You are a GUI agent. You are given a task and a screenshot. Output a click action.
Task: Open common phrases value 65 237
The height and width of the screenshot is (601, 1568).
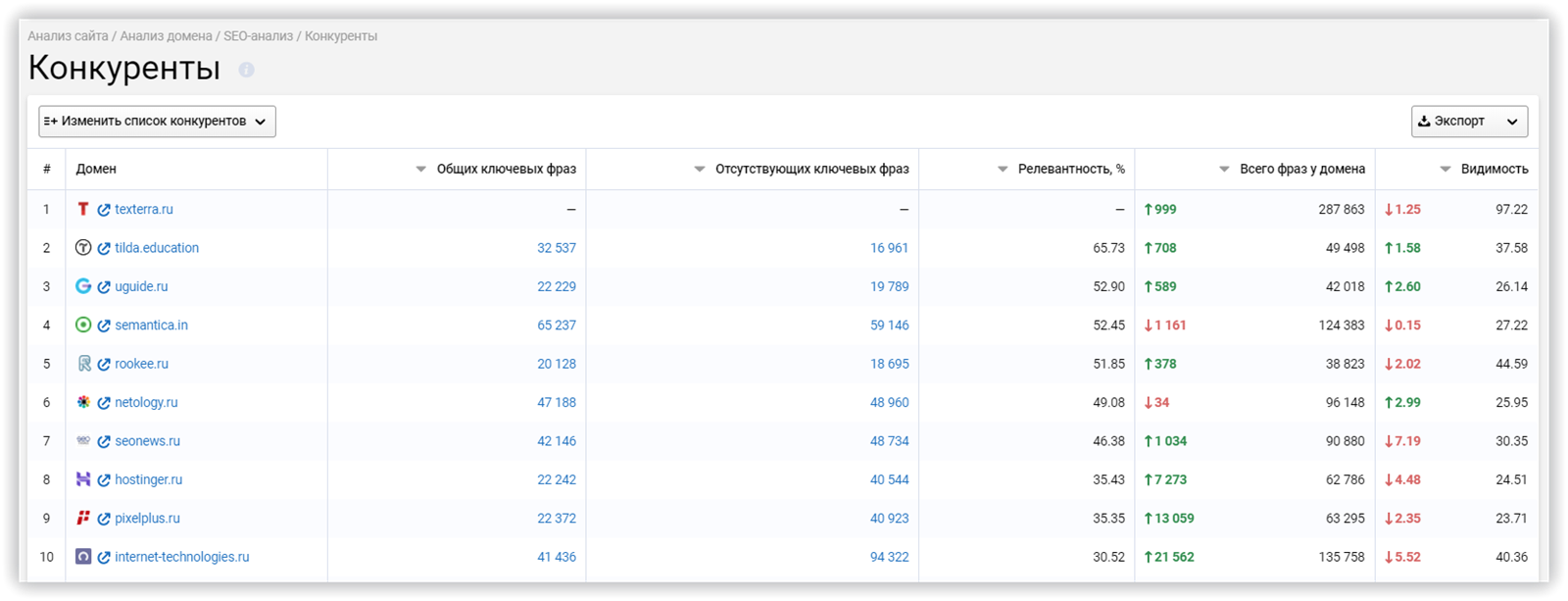[557, 326]
